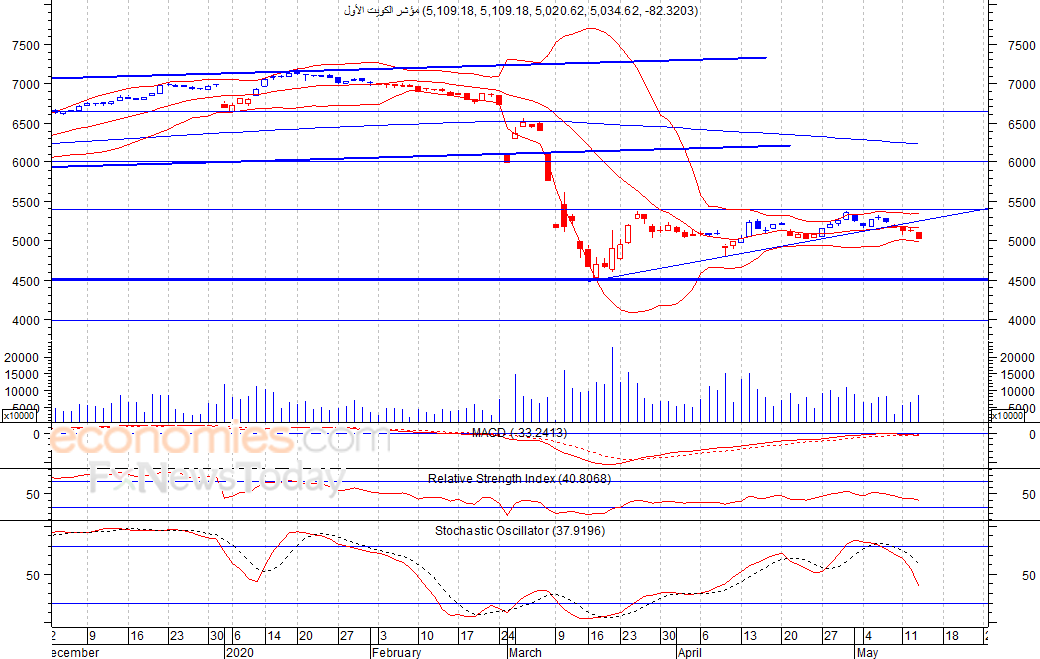Click the FxNewsToday watermark text
Viewport: 1040px width, 659px height.
coord(218,478)
